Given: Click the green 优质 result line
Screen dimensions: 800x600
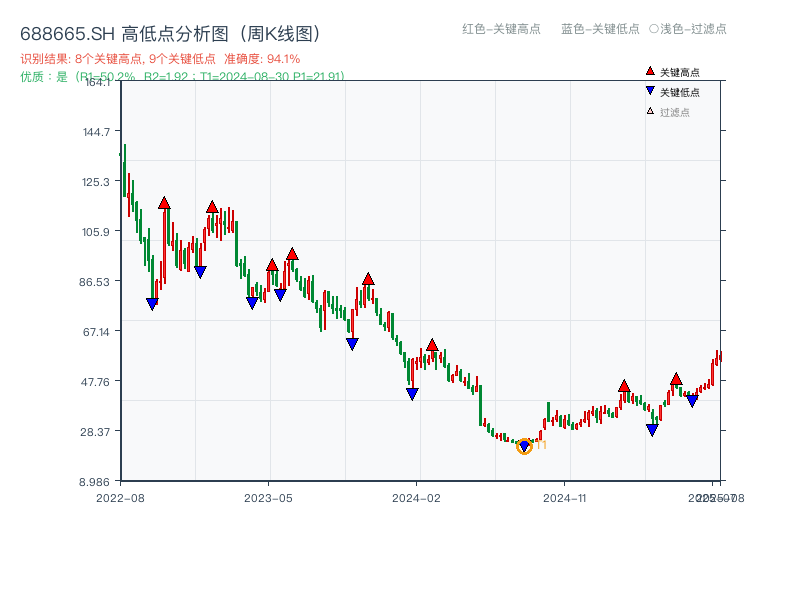Looking at the screenshot, I should coord(182,77).
